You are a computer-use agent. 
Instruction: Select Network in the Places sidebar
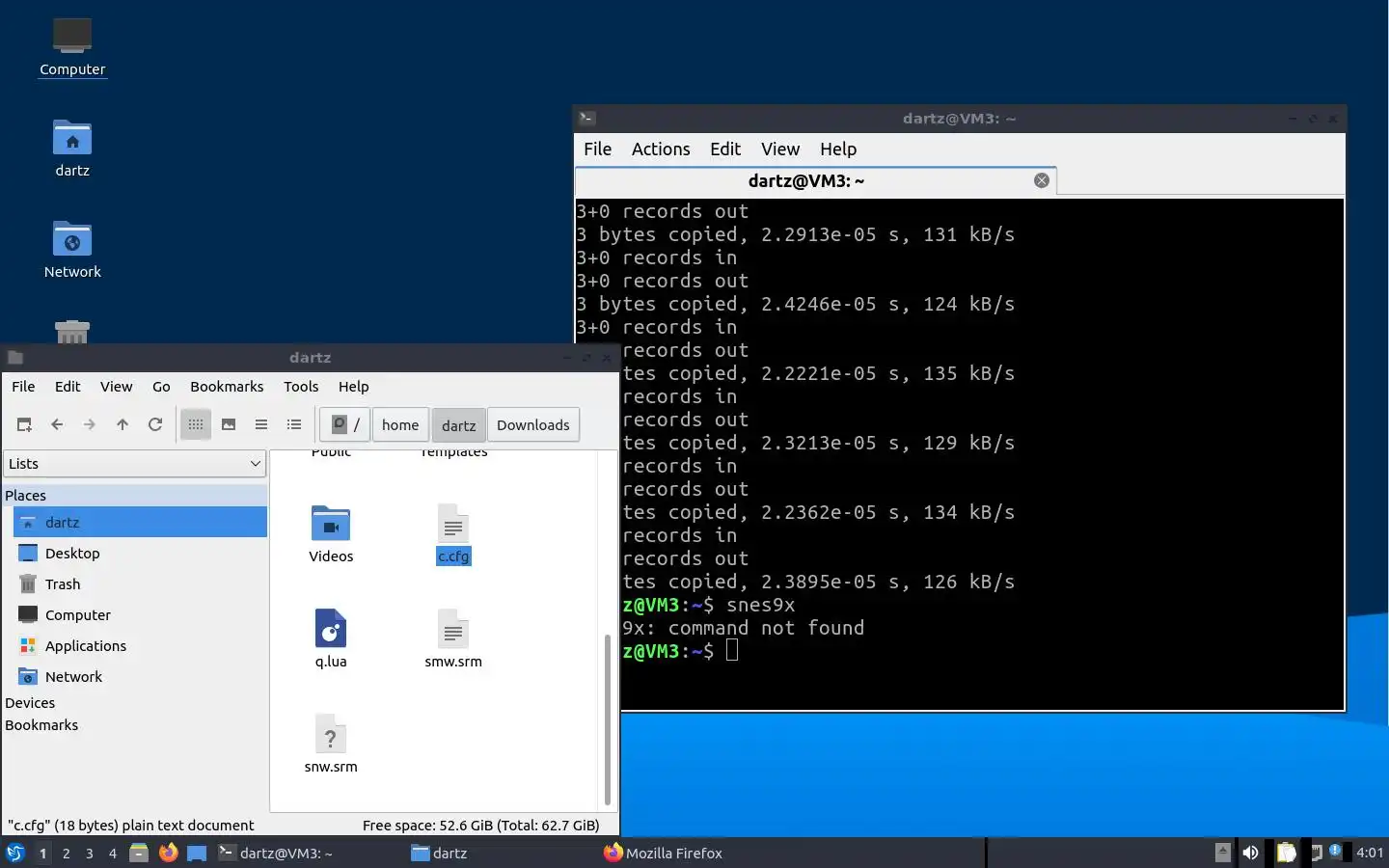point(140,676)
